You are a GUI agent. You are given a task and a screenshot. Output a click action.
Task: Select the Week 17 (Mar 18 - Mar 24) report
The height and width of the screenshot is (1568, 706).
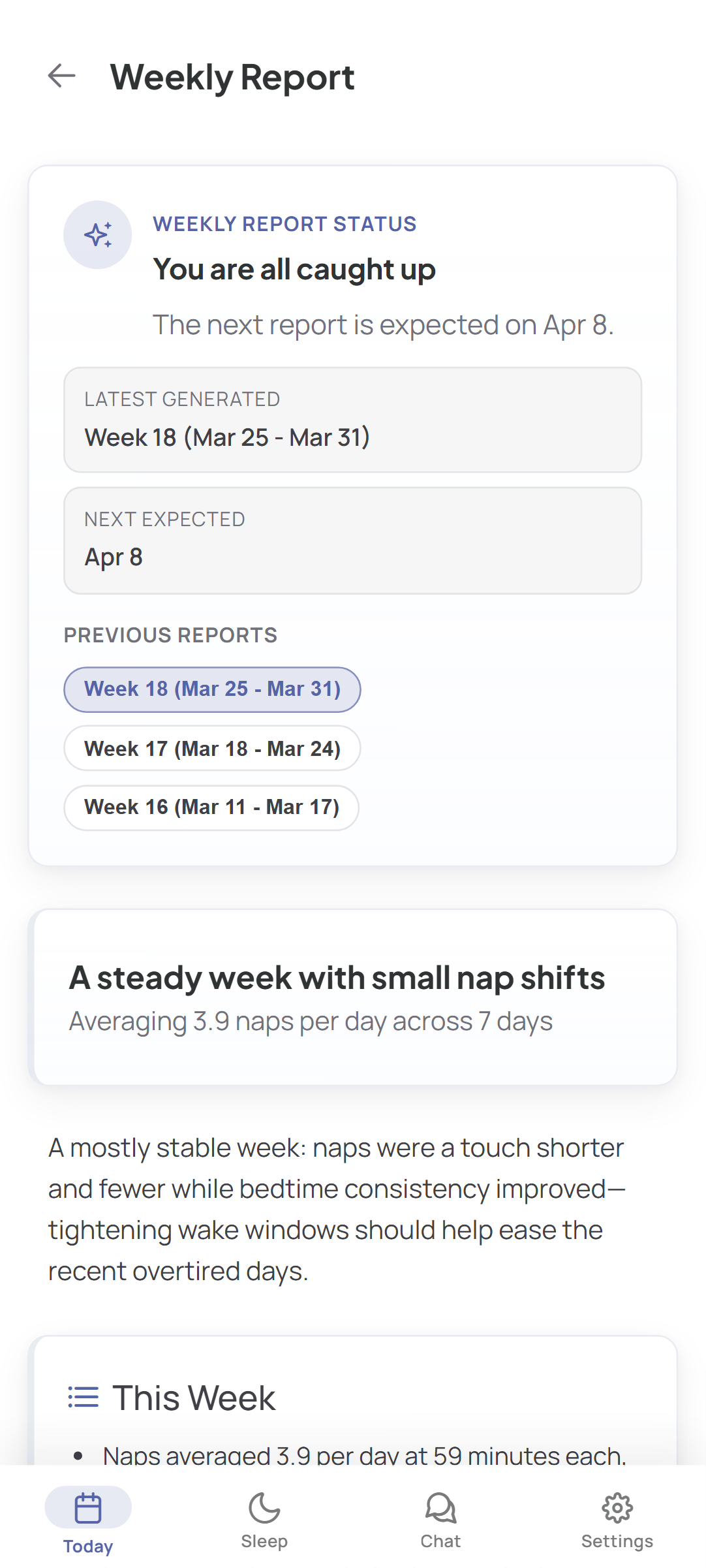tap(211, 748)
